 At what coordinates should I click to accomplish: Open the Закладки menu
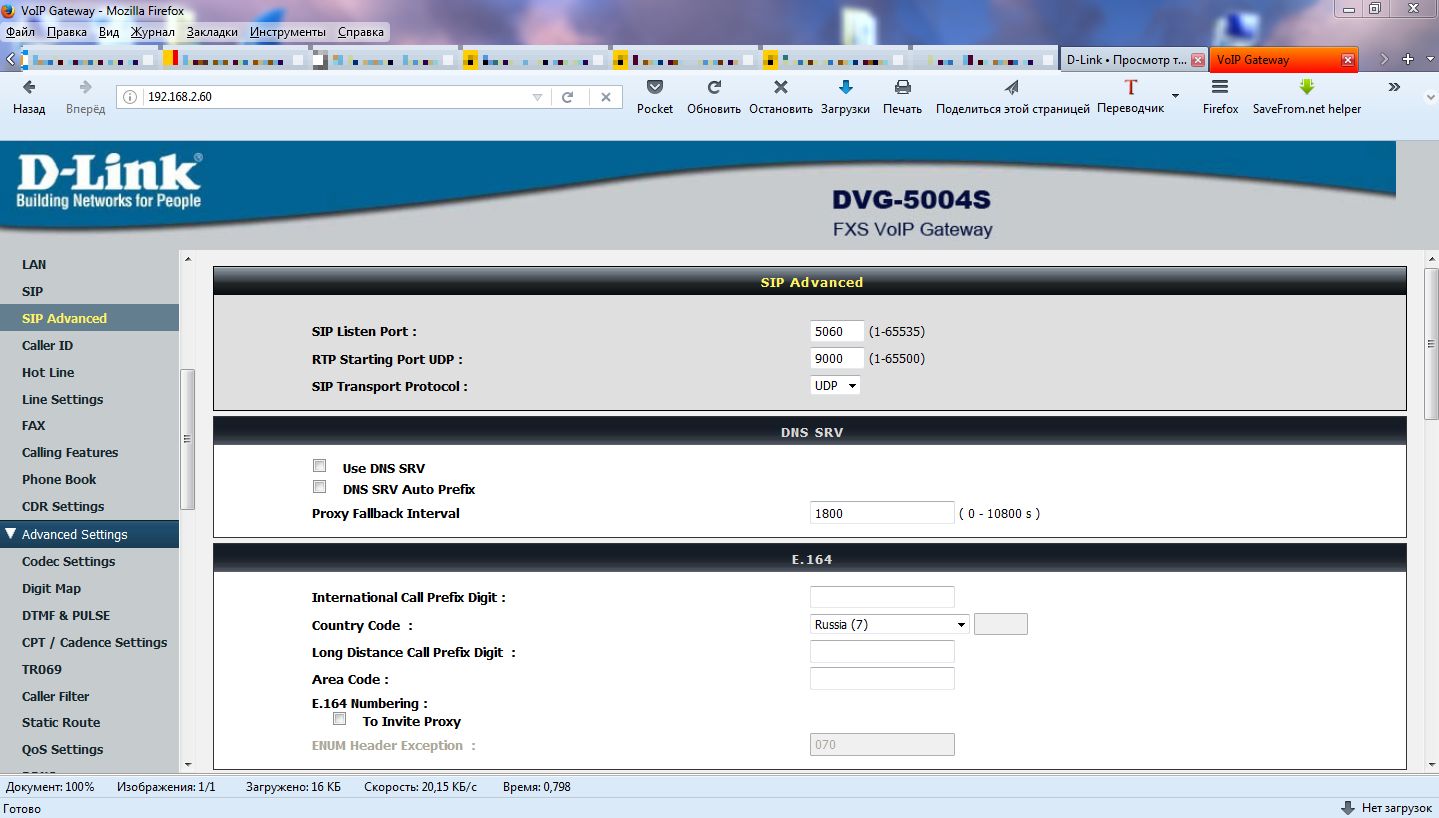point(212,32)
